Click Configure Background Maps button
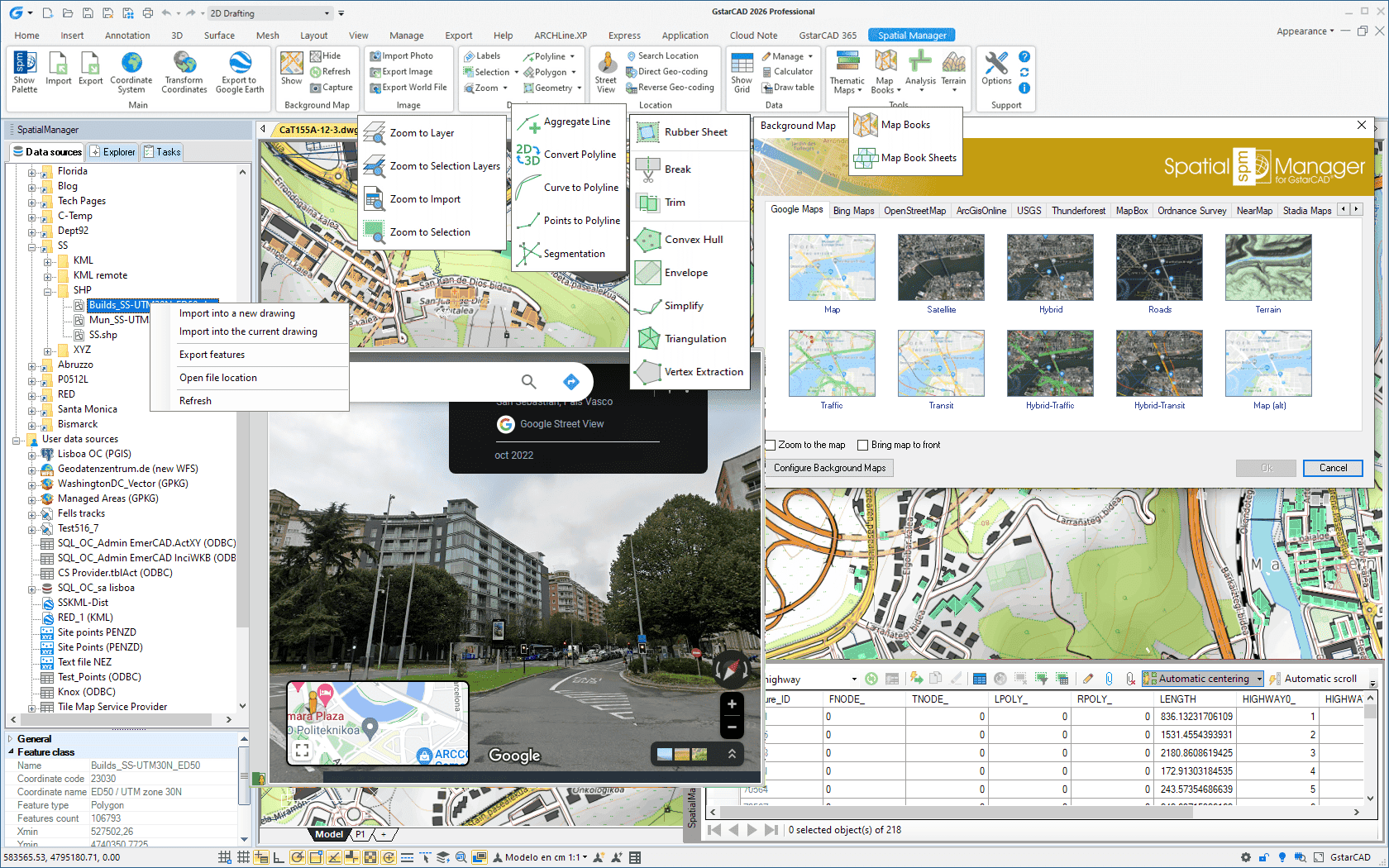The width and height of the screenshot is (1389, 868). [829, 468]
